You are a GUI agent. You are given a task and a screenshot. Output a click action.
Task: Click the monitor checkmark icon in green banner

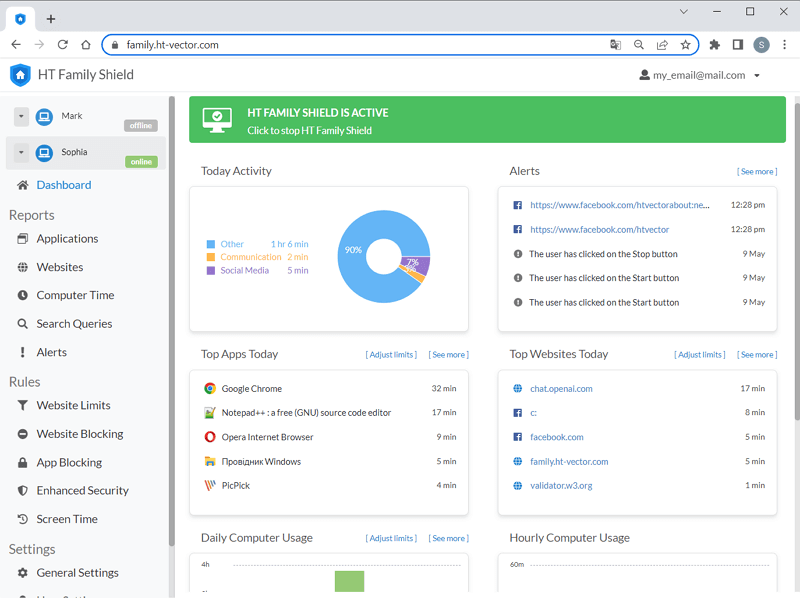point(217,120)
